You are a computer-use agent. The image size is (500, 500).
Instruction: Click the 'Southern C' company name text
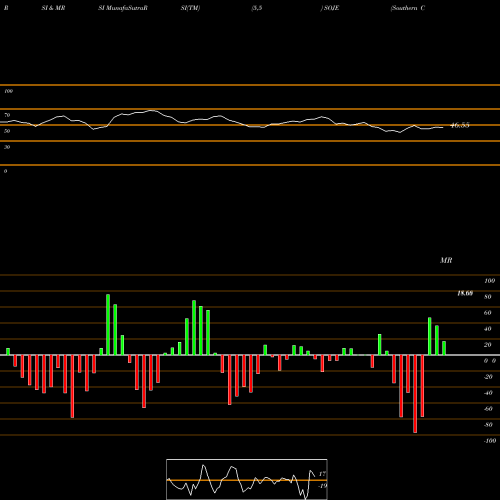click(x=408, y=8)
